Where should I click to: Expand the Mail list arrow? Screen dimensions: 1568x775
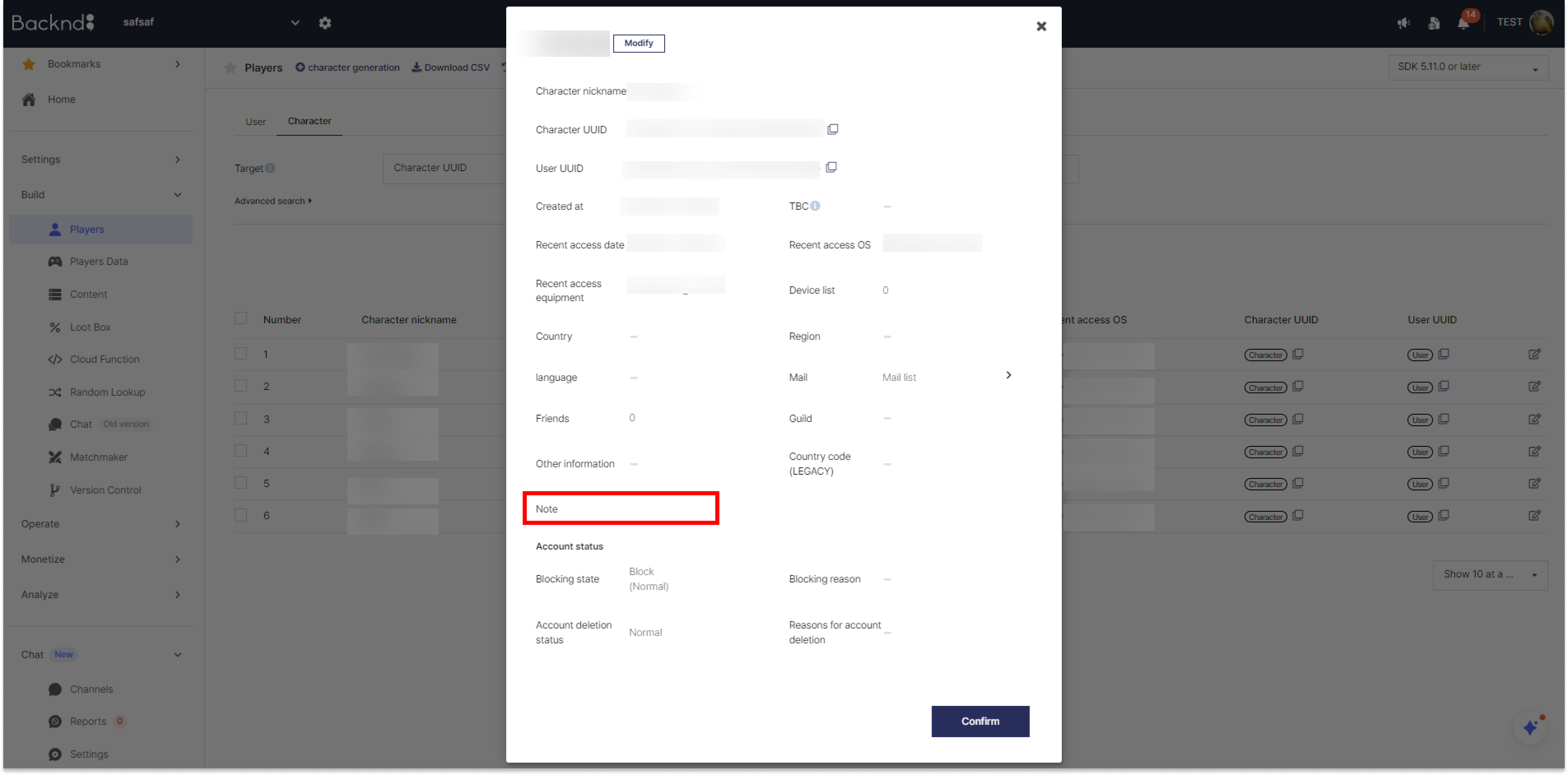[x=1009, y=375]
